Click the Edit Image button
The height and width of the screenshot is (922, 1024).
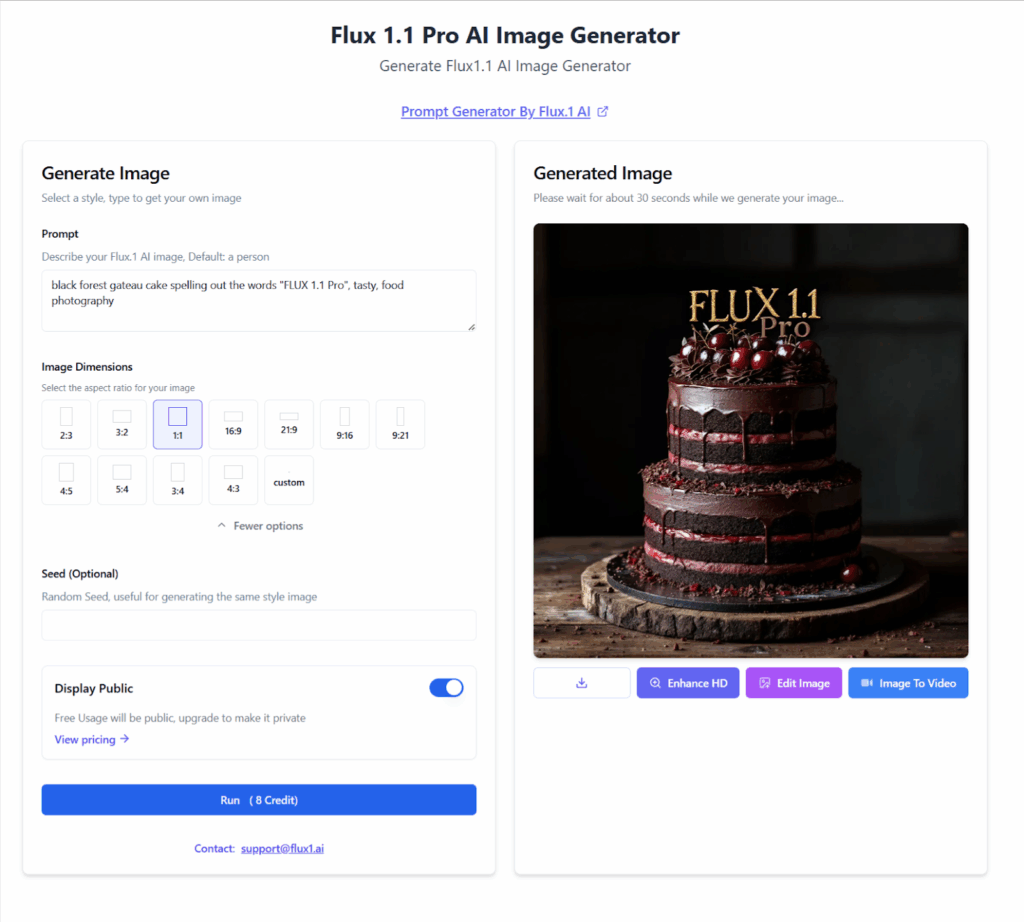[x=793, y=683]
